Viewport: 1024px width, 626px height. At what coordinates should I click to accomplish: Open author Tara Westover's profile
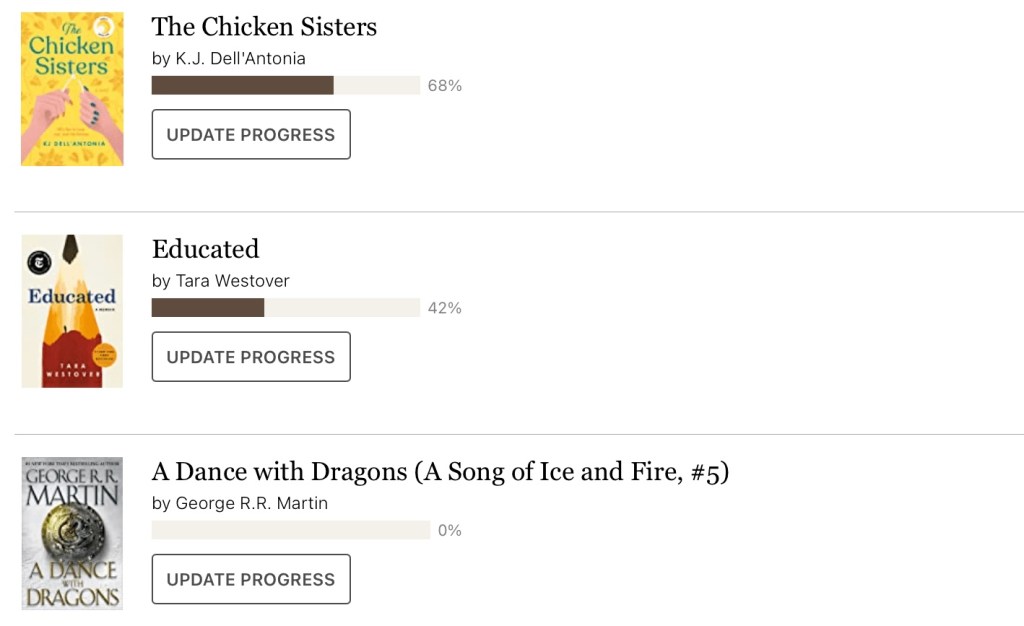coord(232,281)
